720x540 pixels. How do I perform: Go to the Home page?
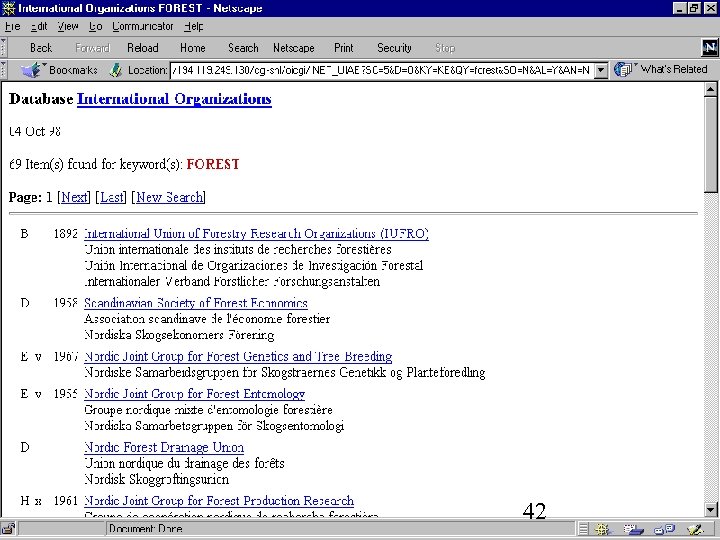(x=192, y=48)
